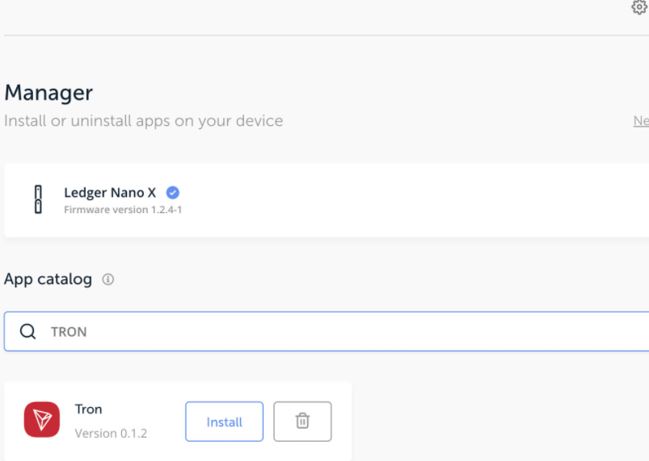Click the Ledger Nano X device icon
This screenshot has width=649, height=461.
tap(38, 199)
